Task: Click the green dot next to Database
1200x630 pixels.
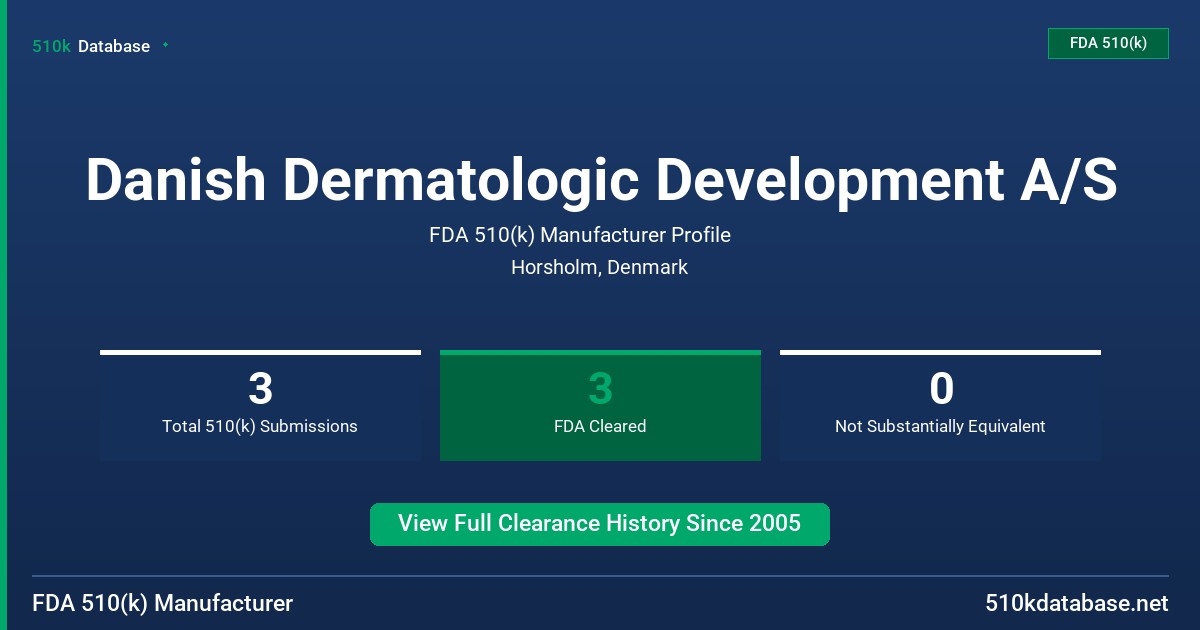Action: tap(165, 45)
